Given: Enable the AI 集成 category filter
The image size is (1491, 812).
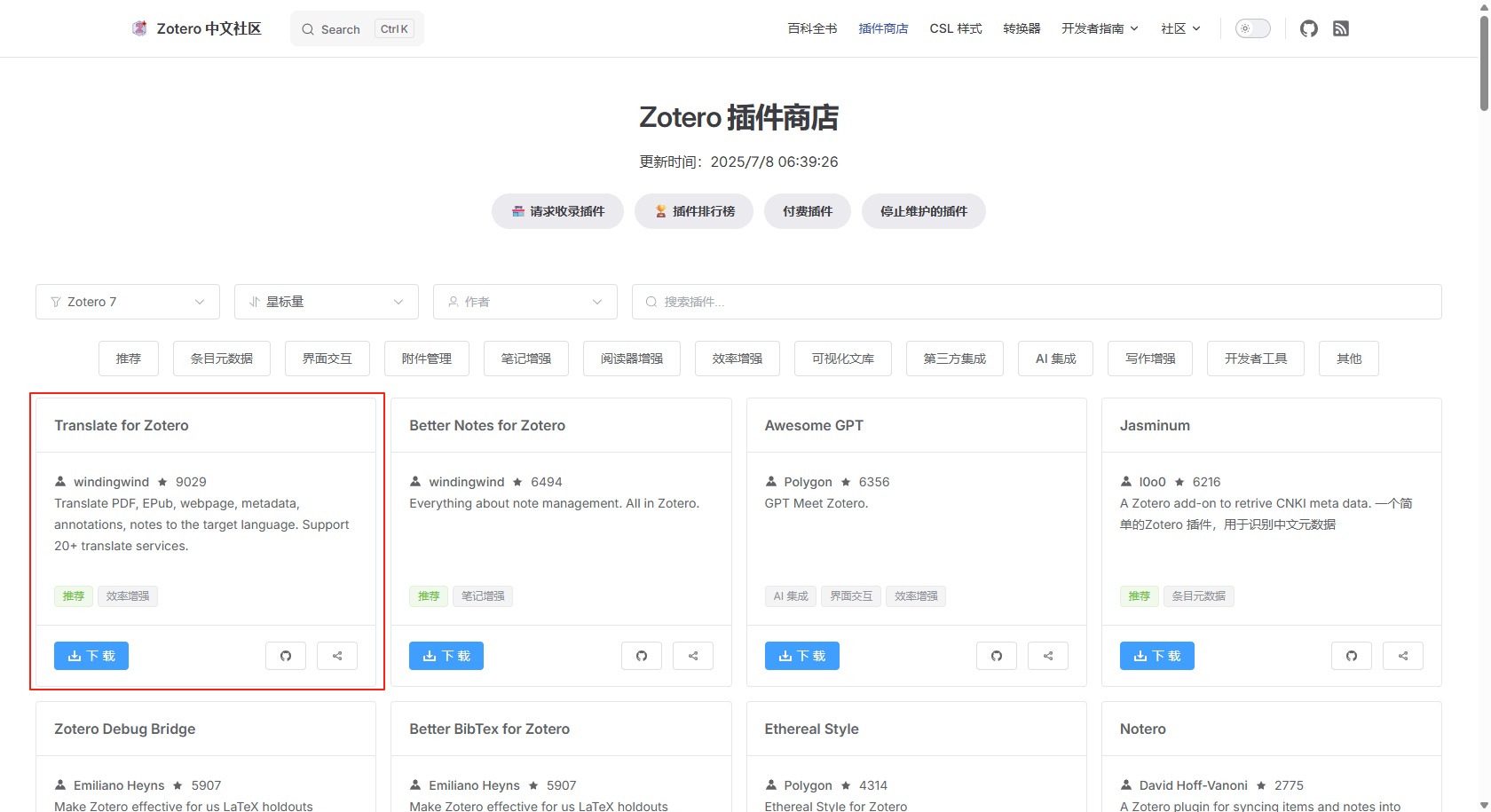Looking at the screenshot, I should (x=1055, y=358).
